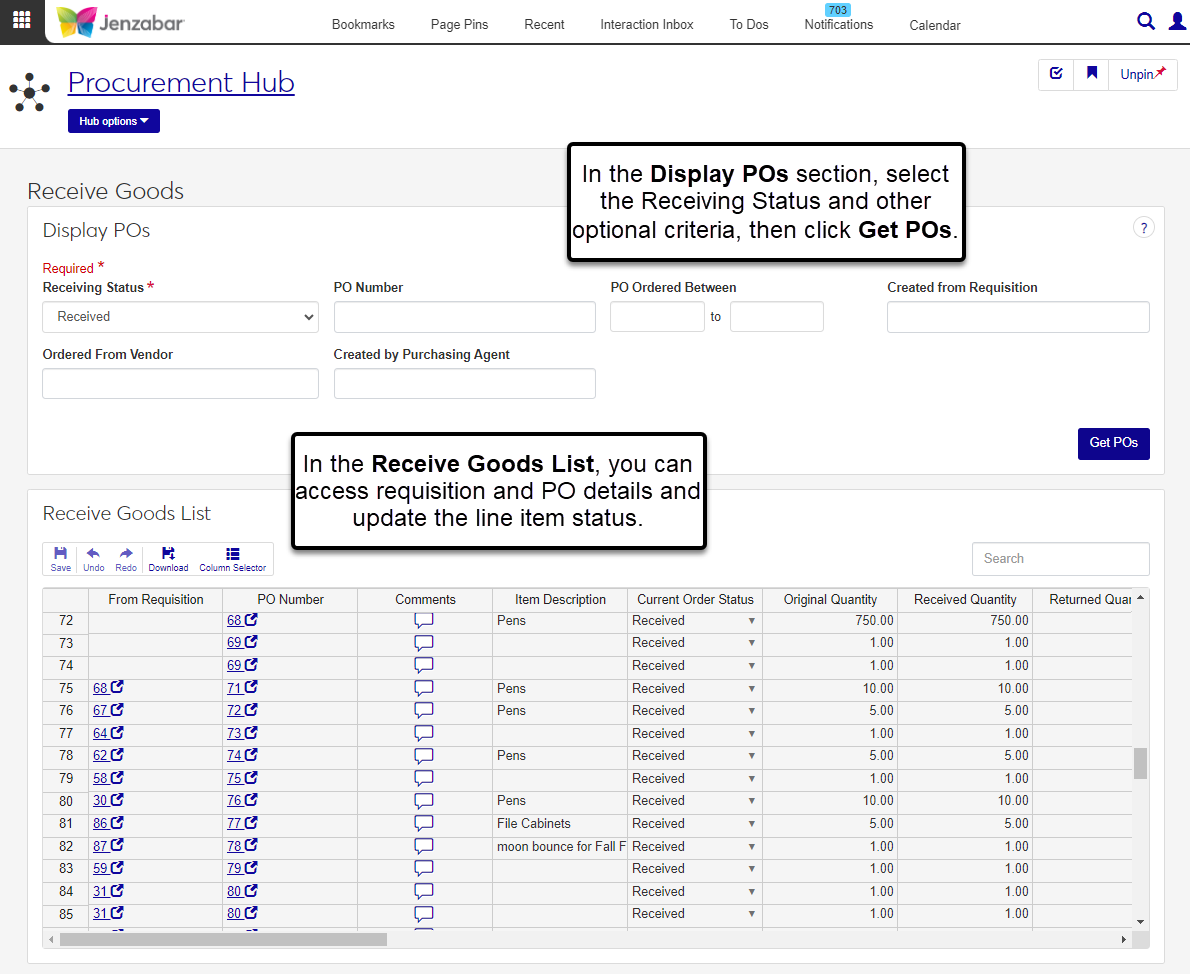Click the PO Number input field

464,317
